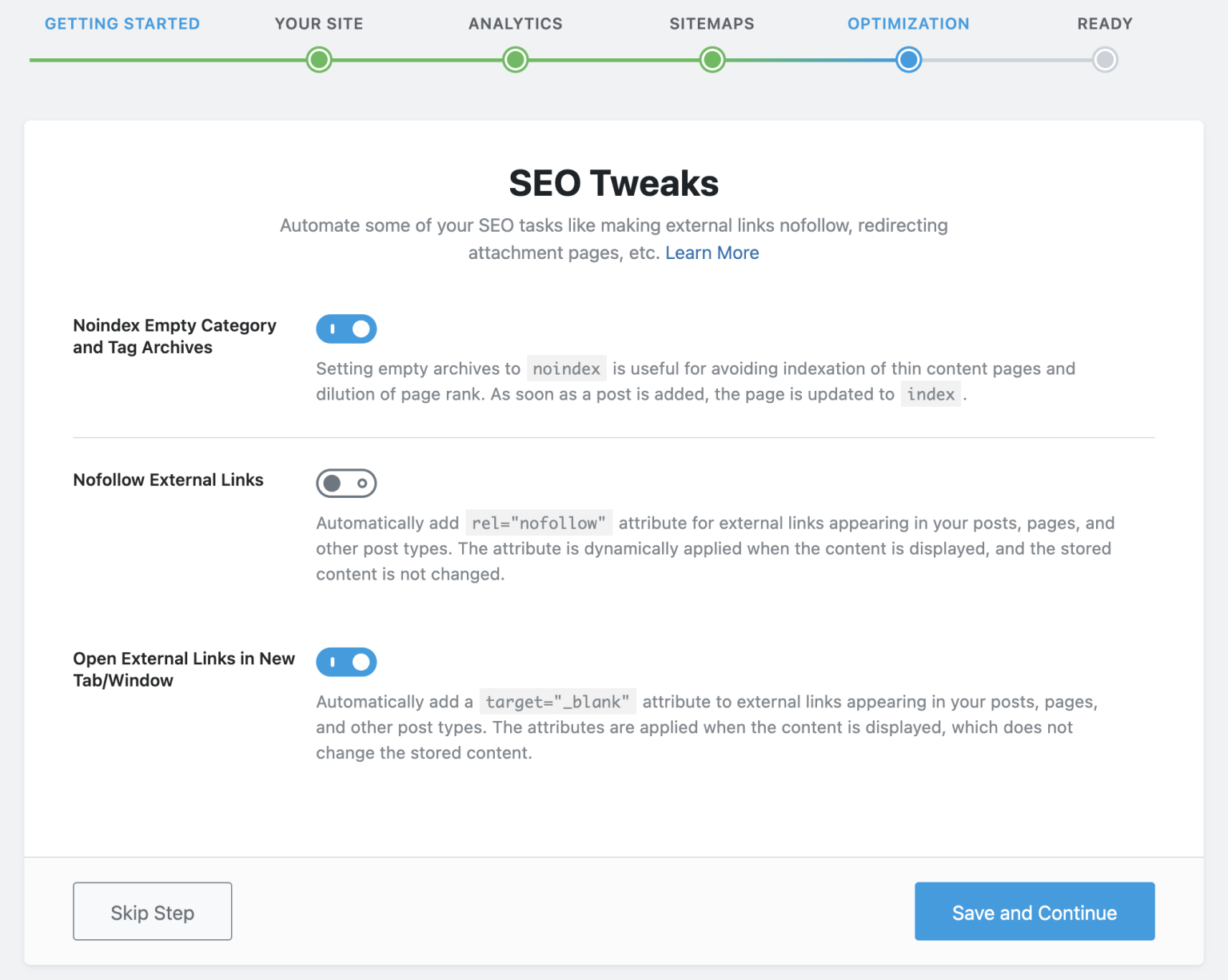The image size is (1228, 980).
Task: Click the Analytics step circle marker
Action: pos(516,60)
